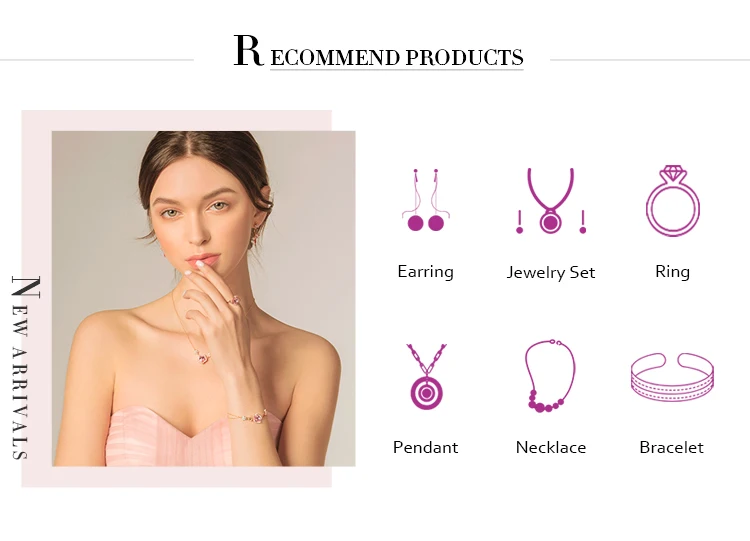Go to the Jewelry Set text link
The height and width of the screenshot is (541, 750).
pos(551,272)
